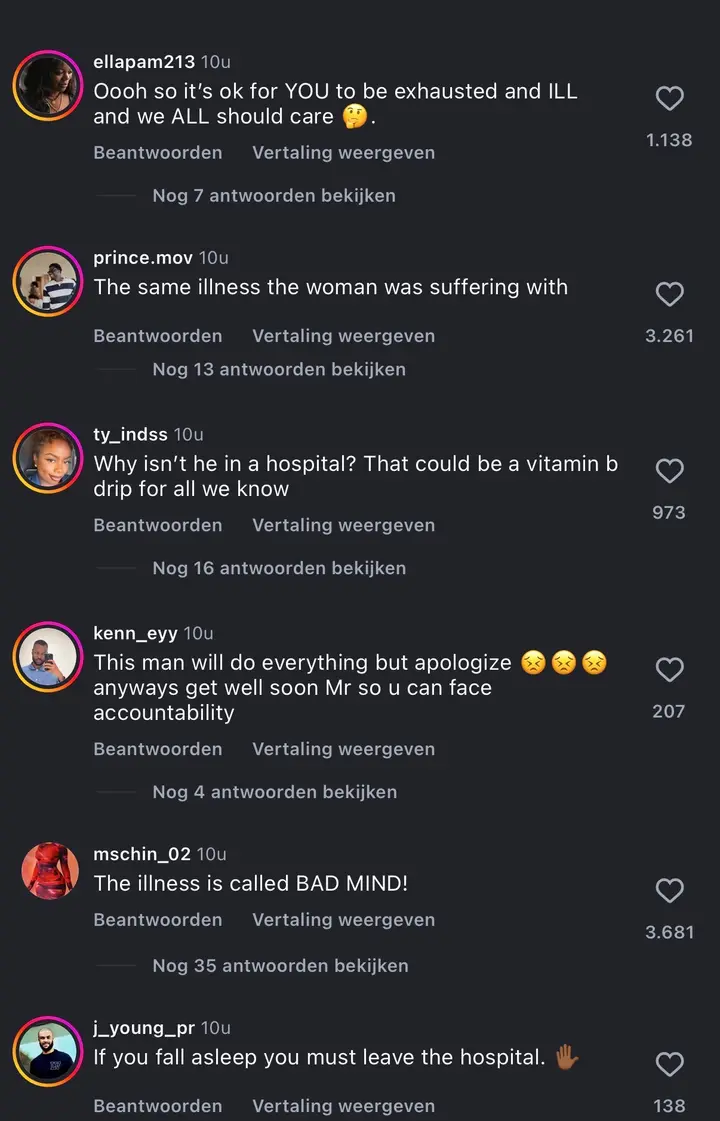Show translation for prince.mov's comment
Image resolution: width=720 pixels, height=1121 pixels.
[343, 335]
